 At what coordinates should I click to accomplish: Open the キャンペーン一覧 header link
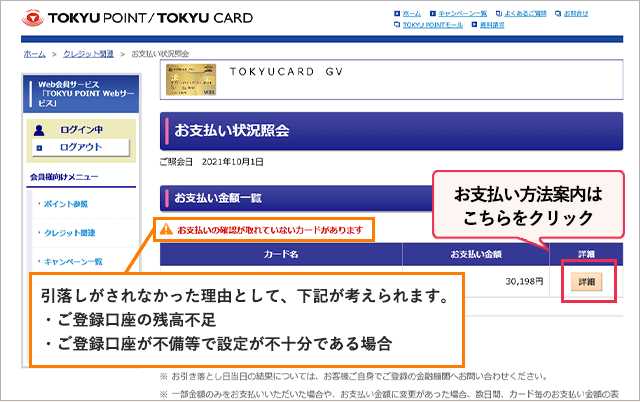pyautogui.click(x=462, y=13)
